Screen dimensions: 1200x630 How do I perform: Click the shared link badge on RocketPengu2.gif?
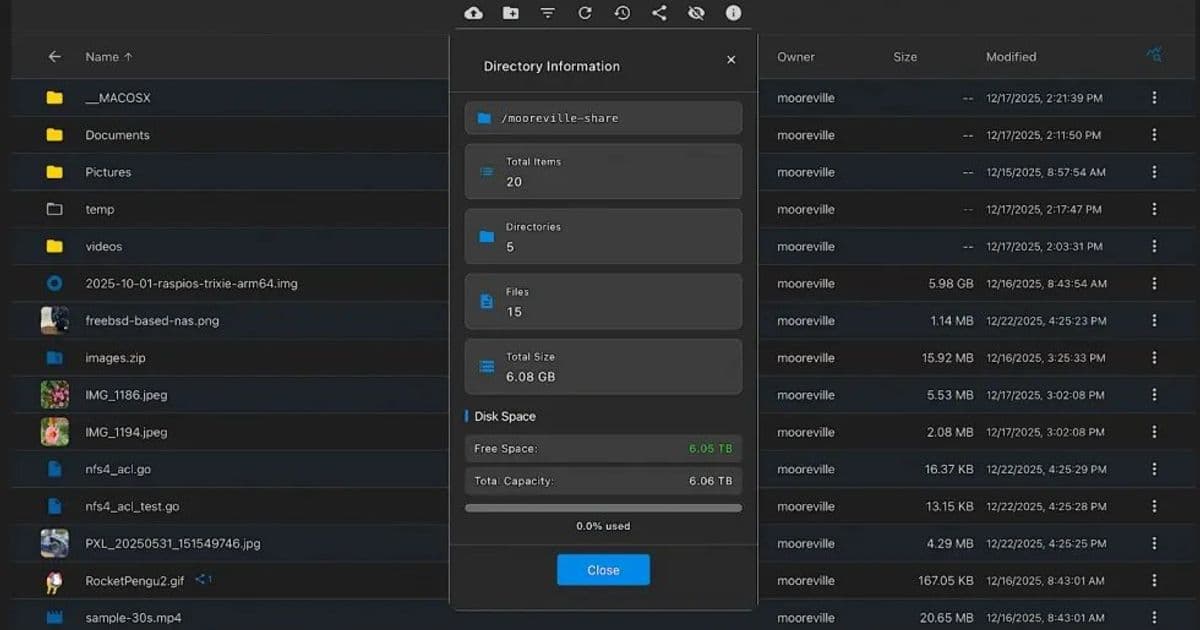pyautogui.click(x=203, y=578)
